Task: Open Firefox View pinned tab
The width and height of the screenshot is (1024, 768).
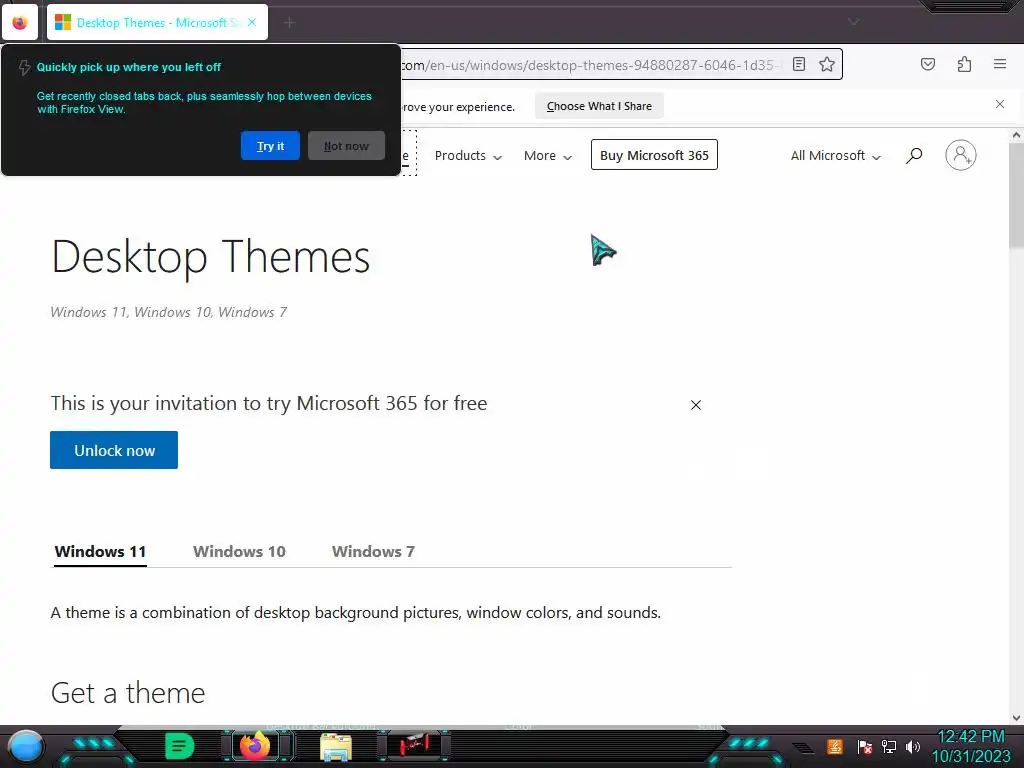Action: coord(20,23)
